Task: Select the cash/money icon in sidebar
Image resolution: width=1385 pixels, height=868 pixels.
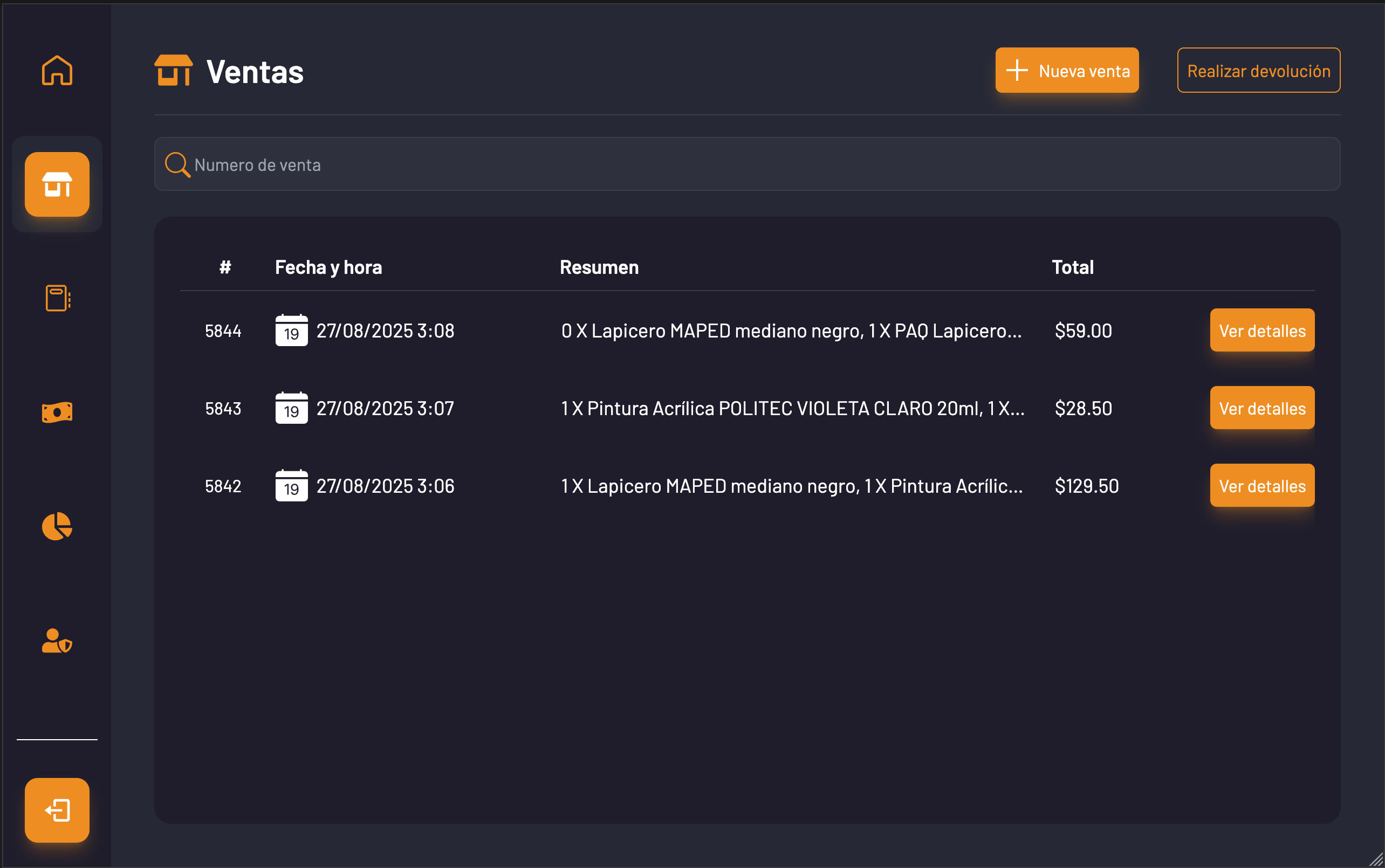Action: click(56, 411)
